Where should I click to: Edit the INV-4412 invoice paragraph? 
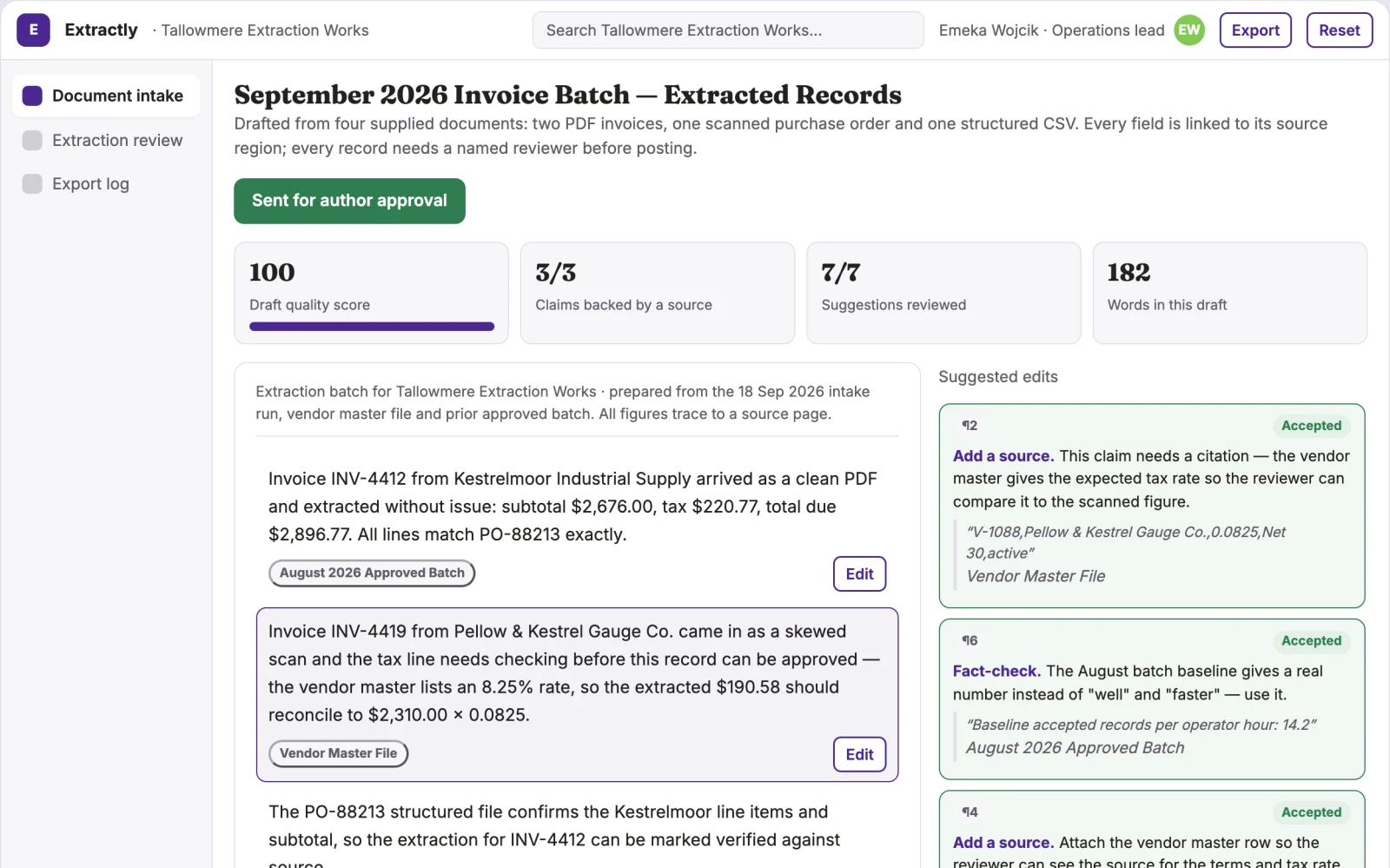coord(859,574)
